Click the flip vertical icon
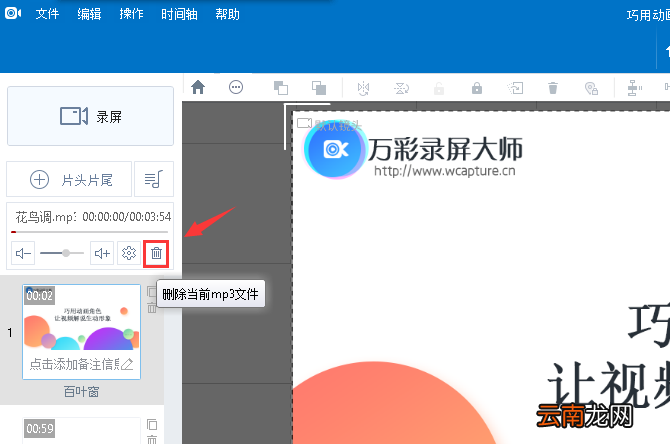 pyautogui.click(x=401, y=88)
